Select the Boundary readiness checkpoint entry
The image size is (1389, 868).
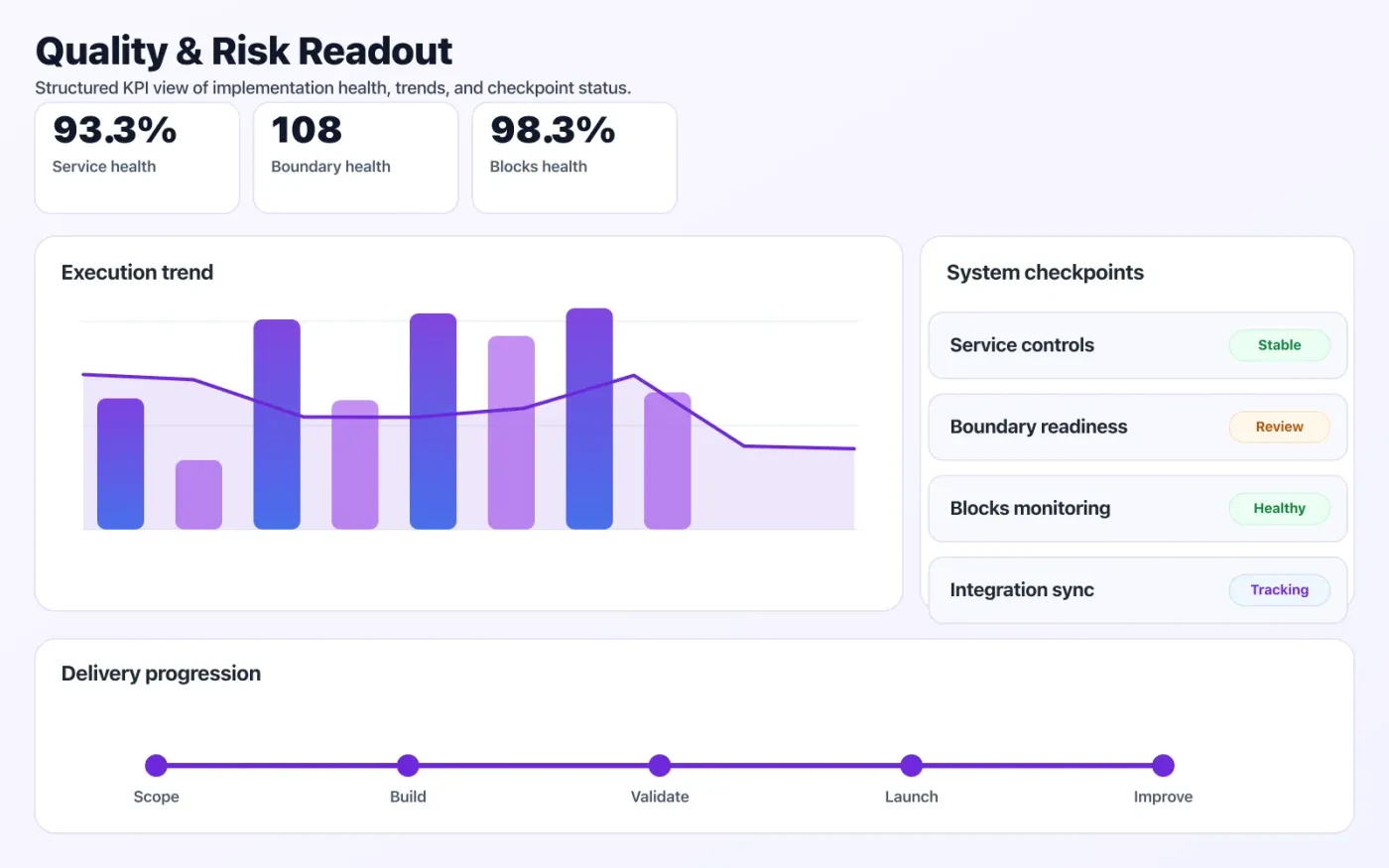click(1091, 427)
